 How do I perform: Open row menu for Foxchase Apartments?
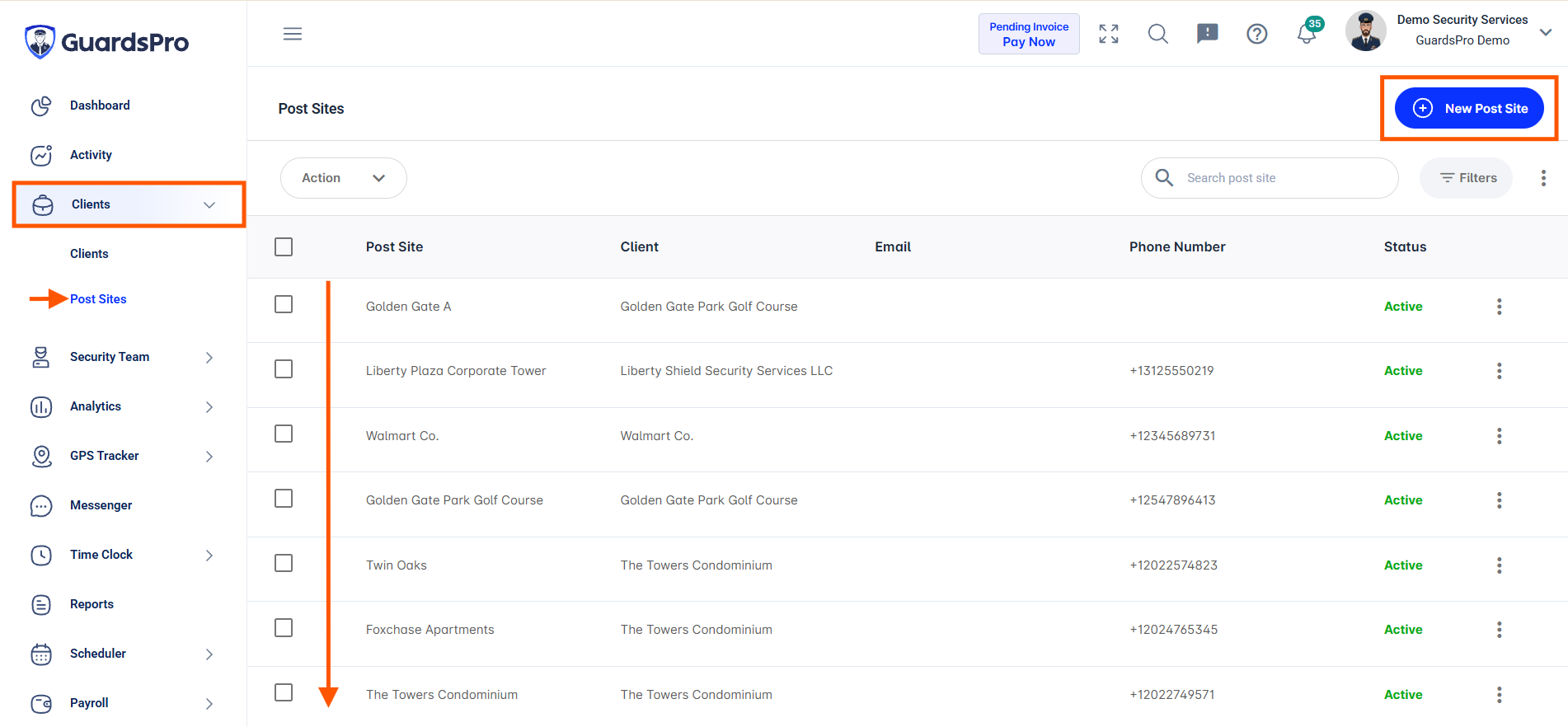coord(1499,630)
